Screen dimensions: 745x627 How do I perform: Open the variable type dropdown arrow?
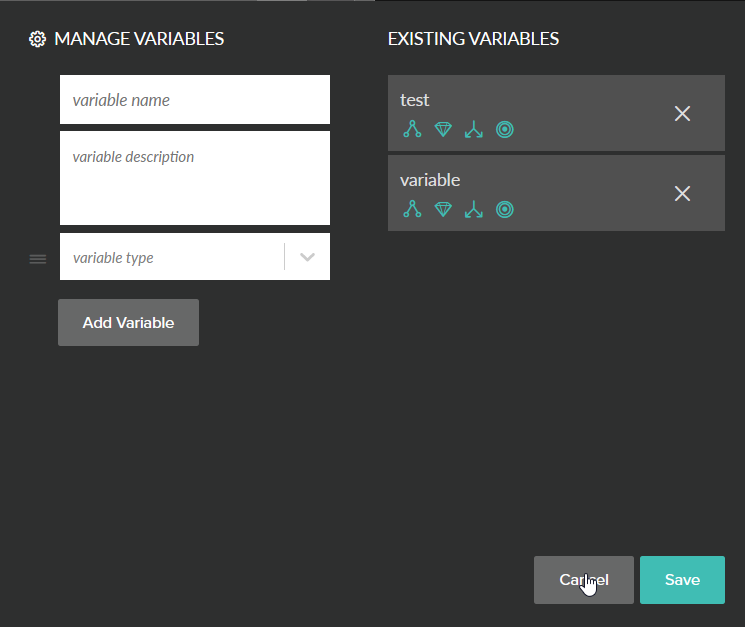click(x=307, y=257)
